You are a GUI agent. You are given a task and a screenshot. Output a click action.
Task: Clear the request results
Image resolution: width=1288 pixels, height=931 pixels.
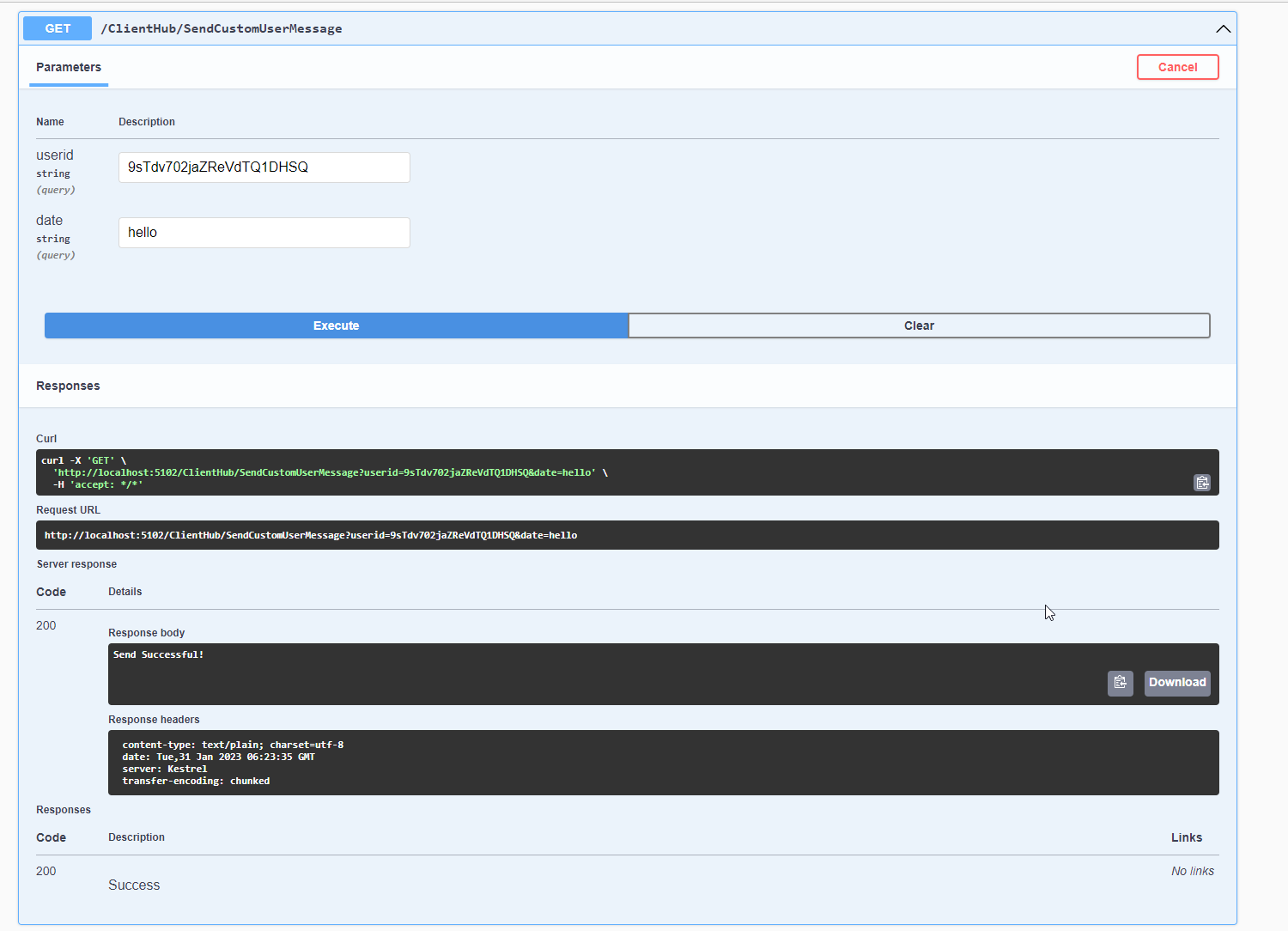click(919, 326)
